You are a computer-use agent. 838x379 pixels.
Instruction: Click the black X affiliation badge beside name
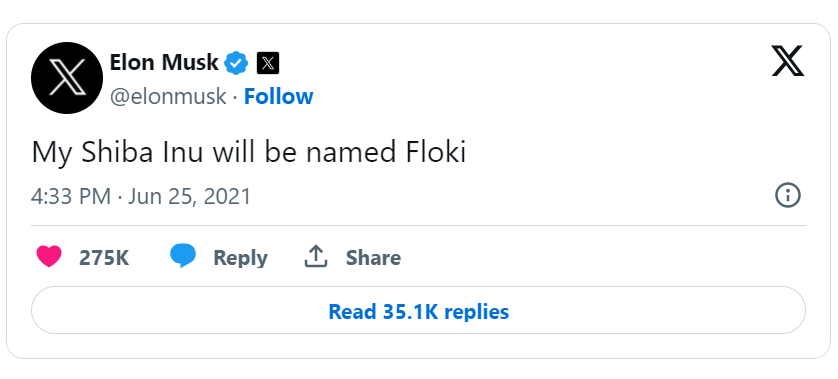coord(268,63)
